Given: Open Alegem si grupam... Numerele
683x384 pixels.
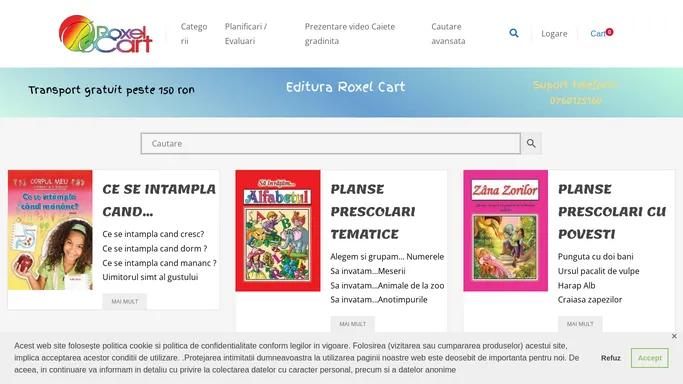Looking at the screenshot, I should pyautogui.click(x=387, y=256).
